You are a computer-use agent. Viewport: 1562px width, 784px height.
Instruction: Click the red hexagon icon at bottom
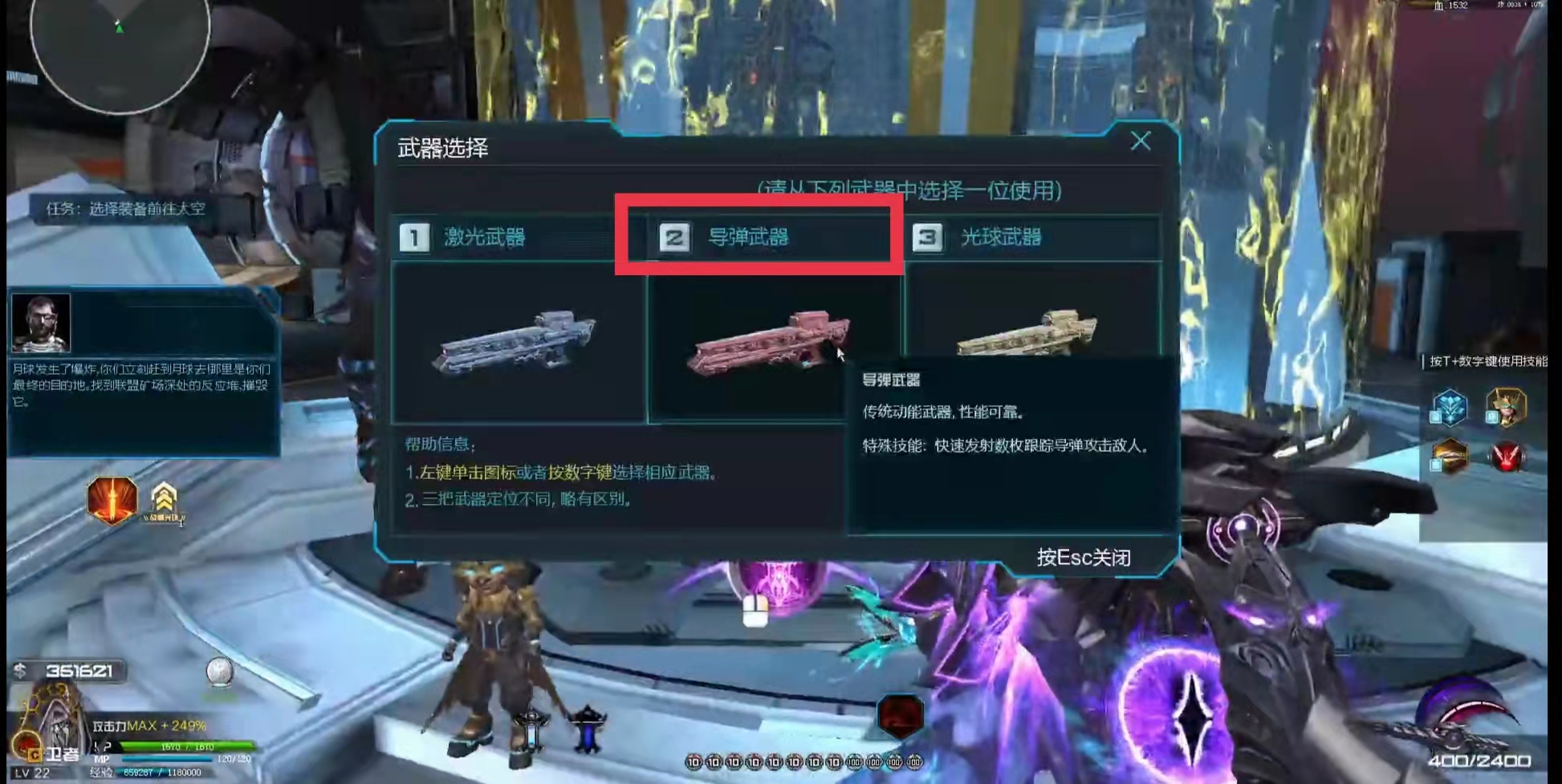pos(900,716)
